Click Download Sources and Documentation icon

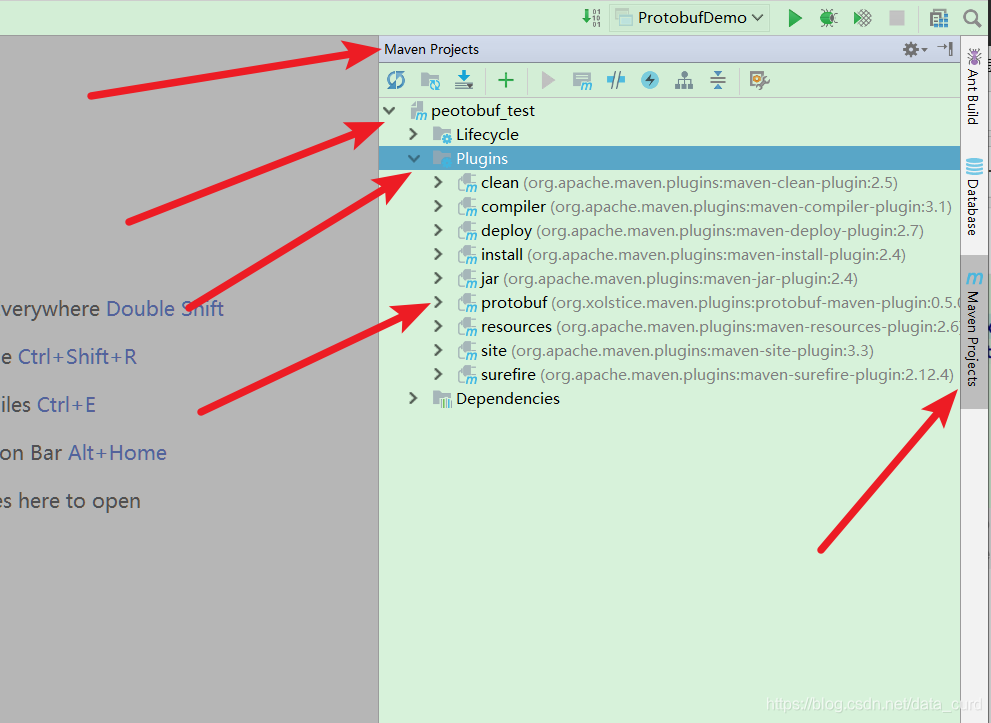(464, 80)
